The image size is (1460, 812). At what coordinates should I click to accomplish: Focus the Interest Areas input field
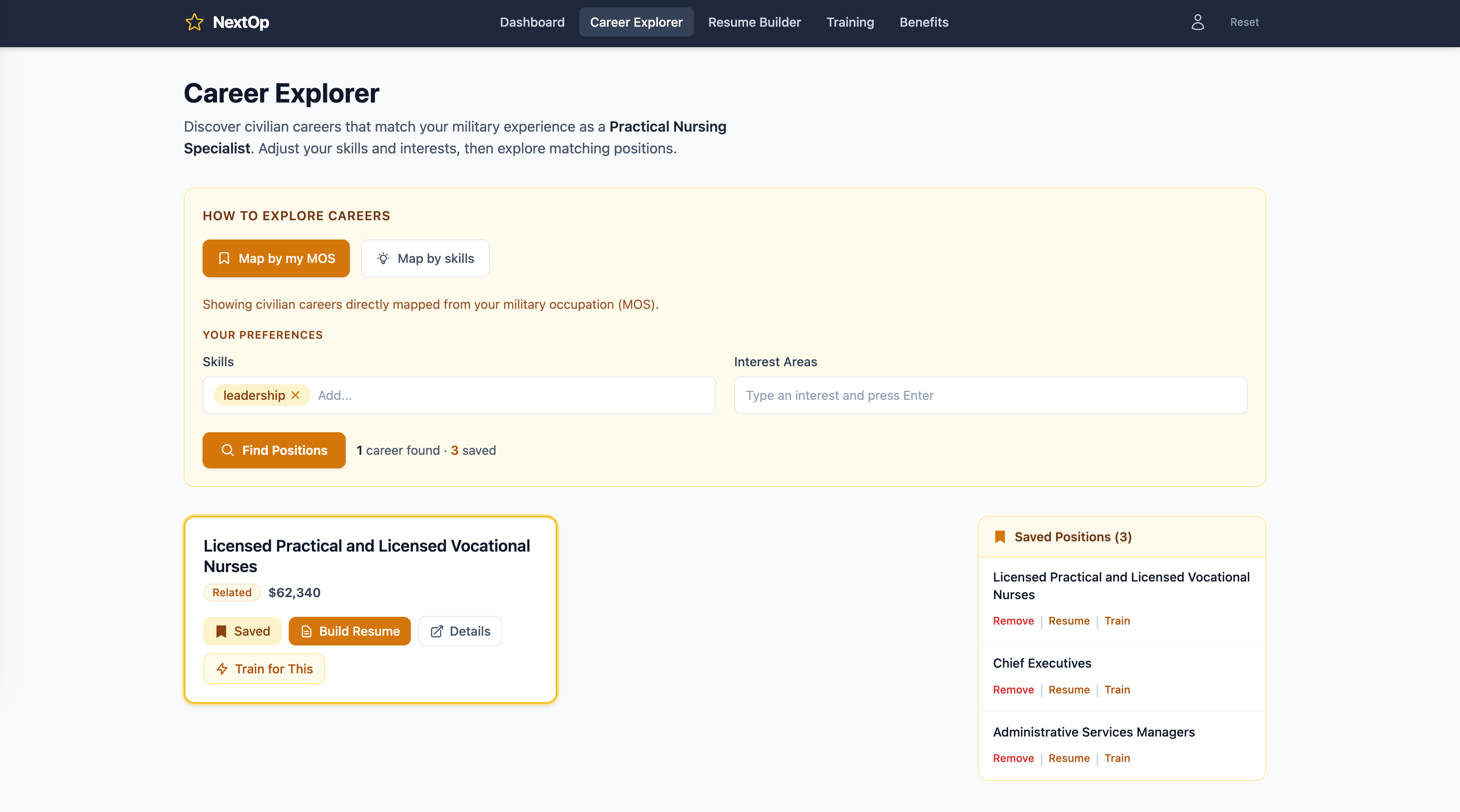[x=990, y=395]
